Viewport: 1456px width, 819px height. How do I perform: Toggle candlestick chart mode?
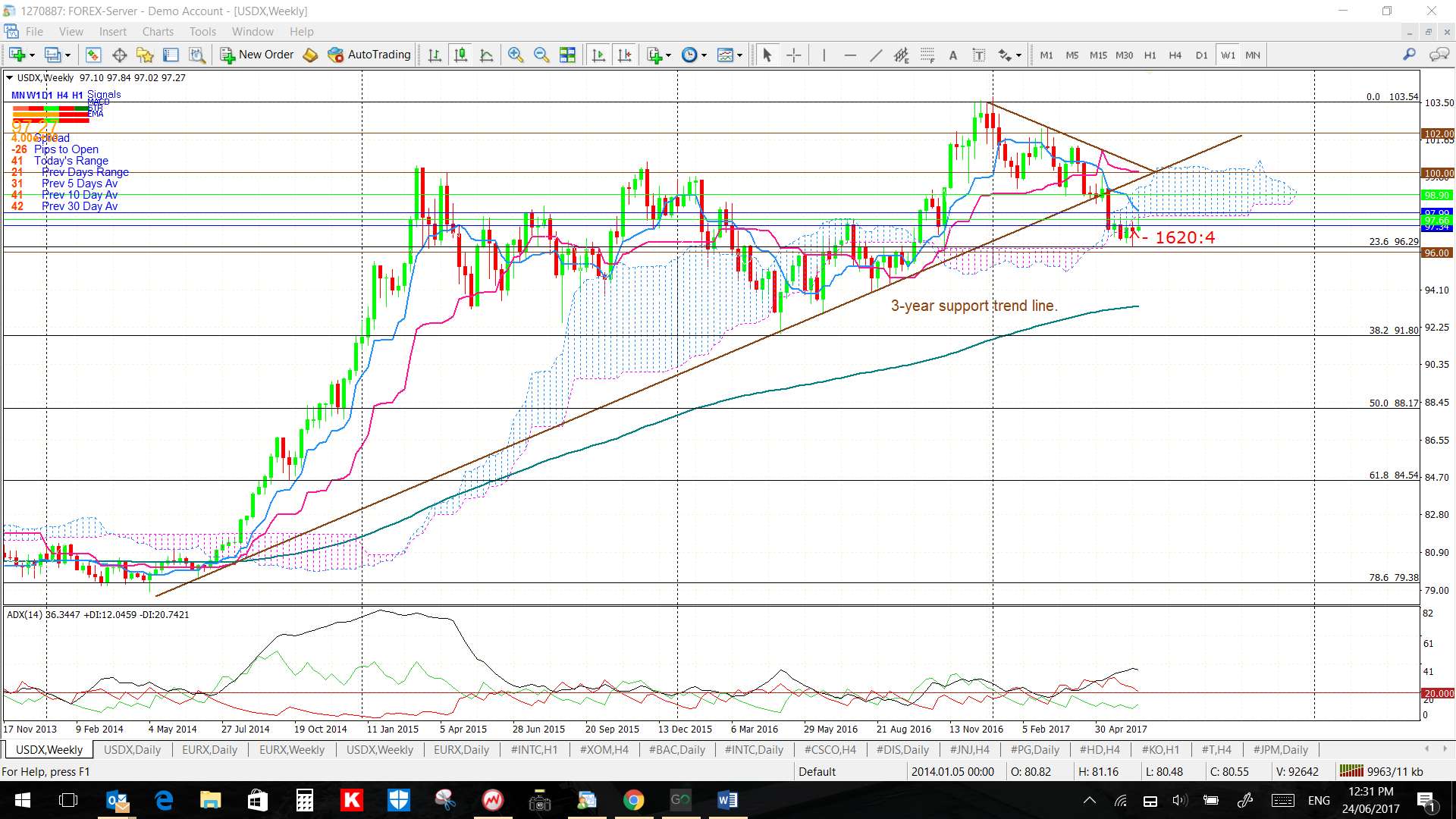click(x=460, y=55)
